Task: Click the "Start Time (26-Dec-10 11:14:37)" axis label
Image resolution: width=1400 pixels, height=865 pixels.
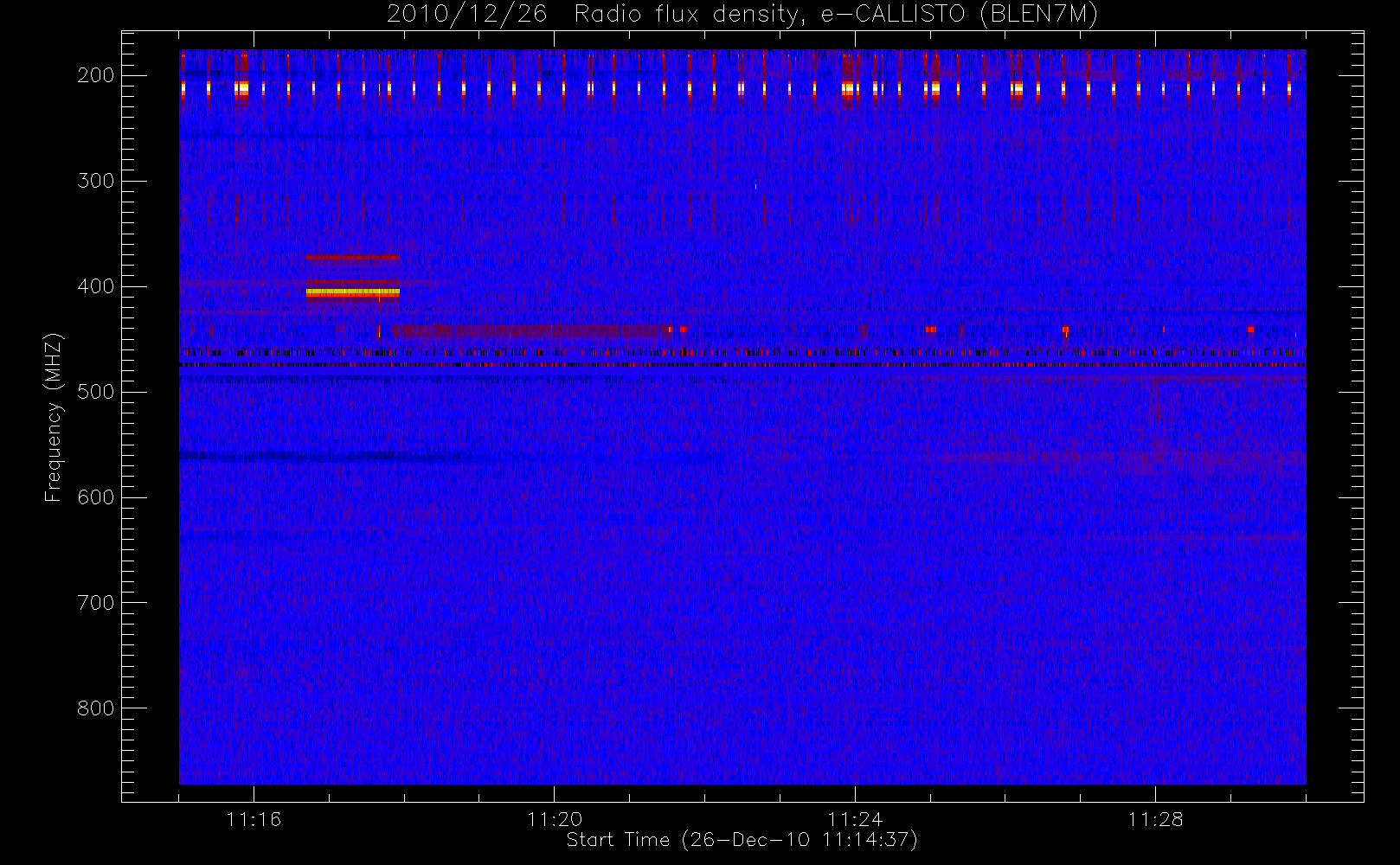Action: pyautogui.click(x=742, y=840)
